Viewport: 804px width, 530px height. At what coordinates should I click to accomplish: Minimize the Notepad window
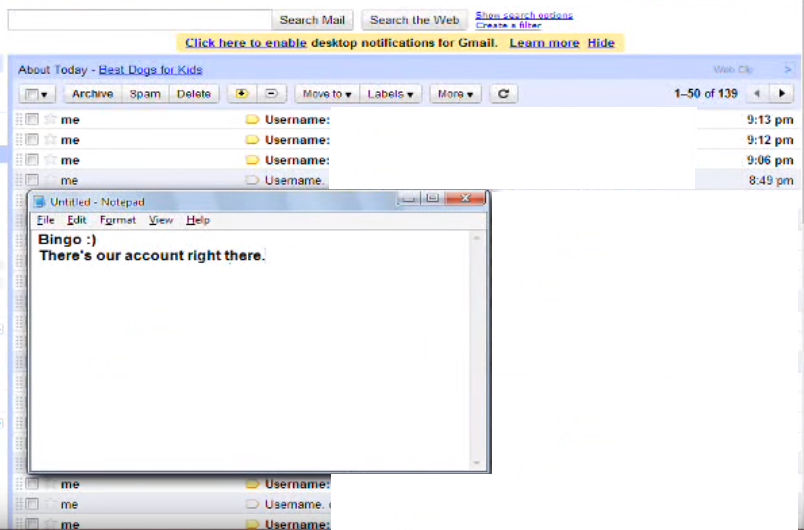click(x=409, y=198)
